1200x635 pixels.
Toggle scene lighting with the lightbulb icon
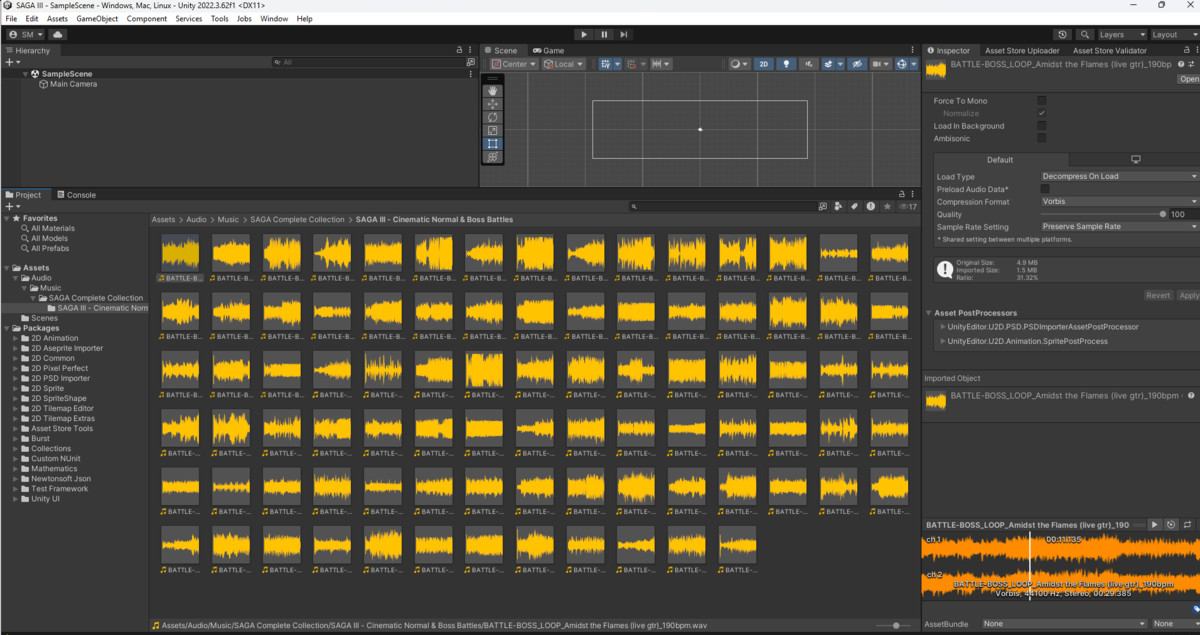(x=787, y=64)
